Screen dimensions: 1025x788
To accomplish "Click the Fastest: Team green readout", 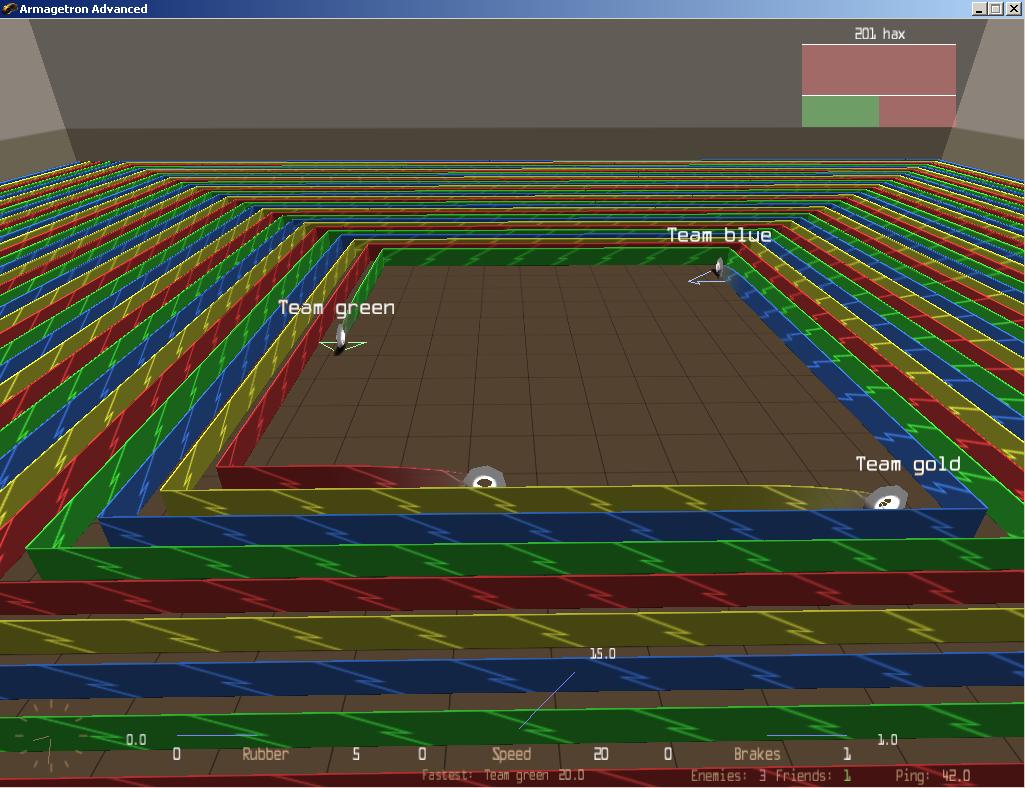I will [503, 775].
